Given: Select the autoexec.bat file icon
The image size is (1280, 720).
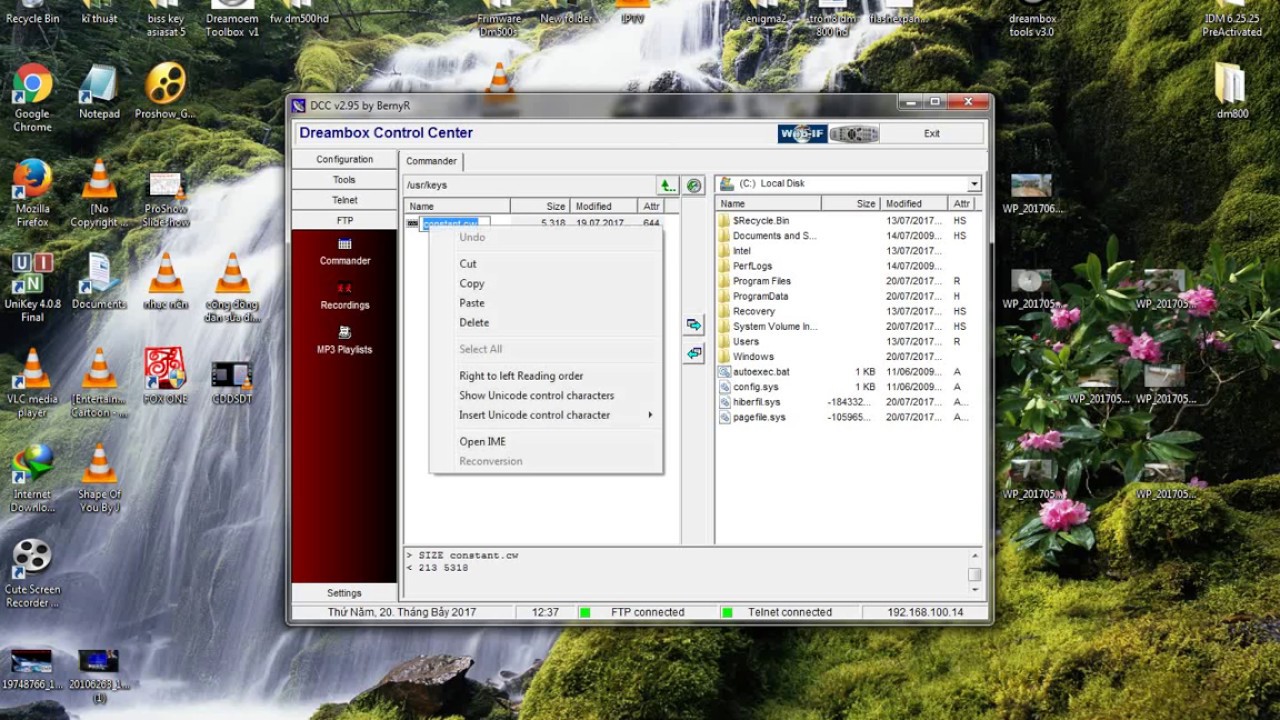Looking at the screenshot, I should tap(725, 372).
